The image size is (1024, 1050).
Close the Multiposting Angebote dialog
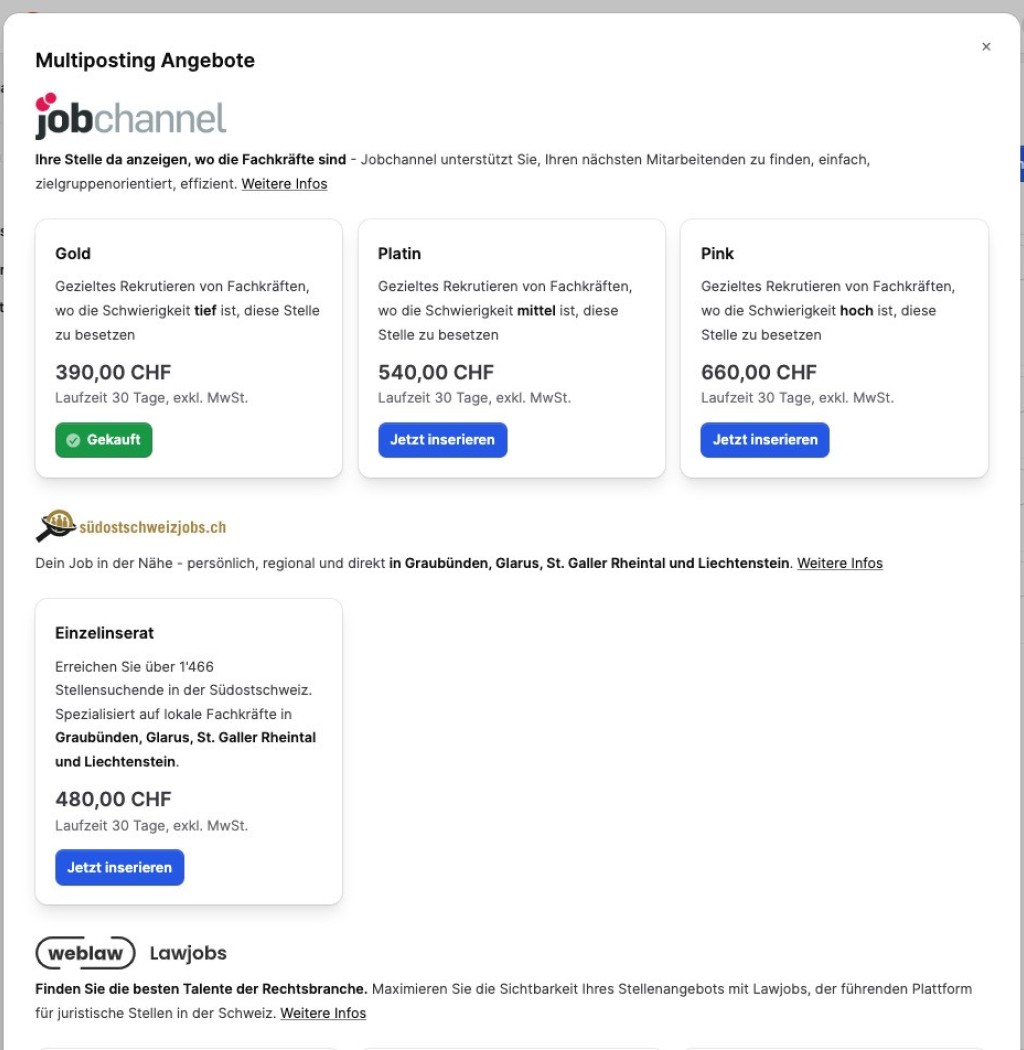point(986,47)
